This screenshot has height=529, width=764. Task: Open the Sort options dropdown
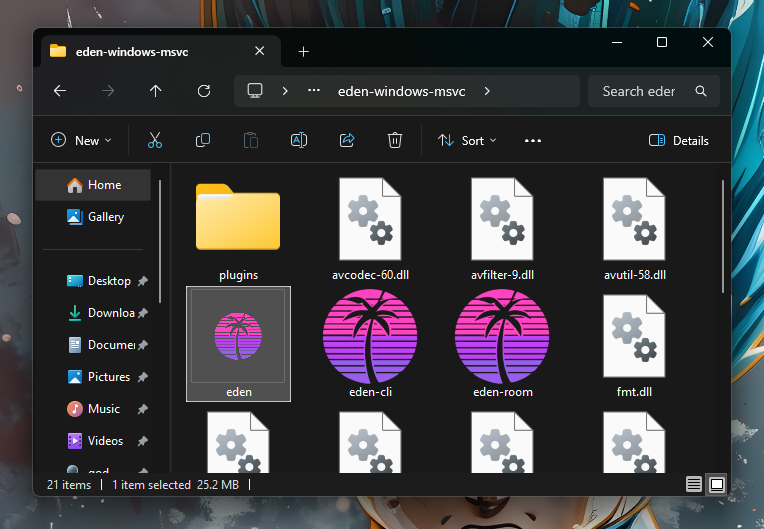tap(467, 141)
